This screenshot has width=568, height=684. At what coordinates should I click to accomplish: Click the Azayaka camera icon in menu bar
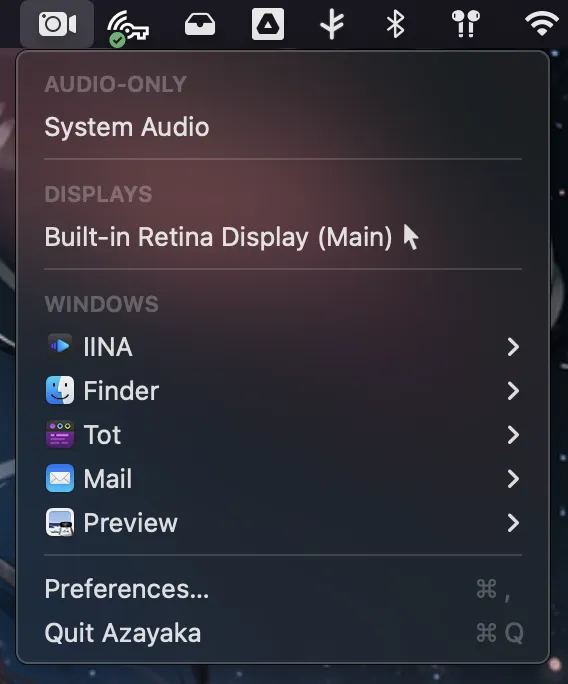[x=57, y=24]
